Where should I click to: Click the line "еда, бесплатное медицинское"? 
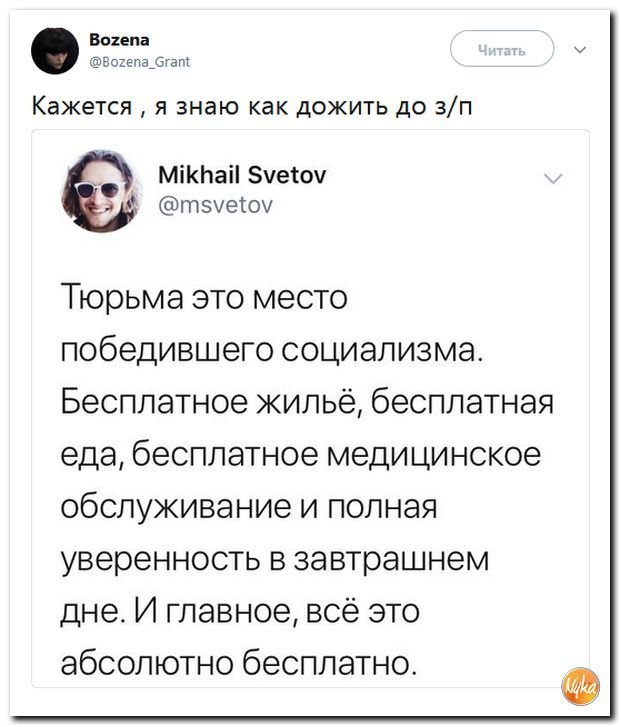pos(301,455)
